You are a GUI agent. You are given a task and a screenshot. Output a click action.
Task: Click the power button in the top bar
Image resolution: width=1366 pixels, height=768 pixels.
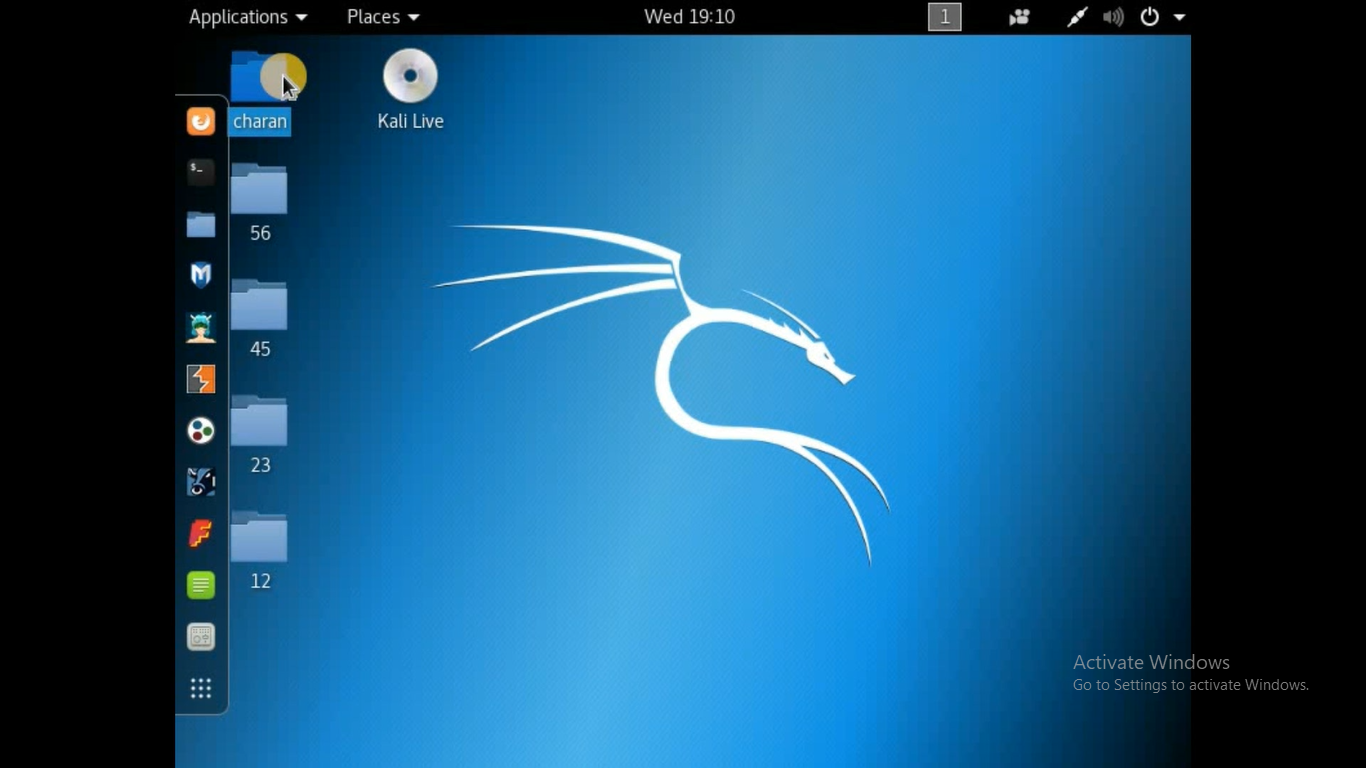[x=1149, y=16]
